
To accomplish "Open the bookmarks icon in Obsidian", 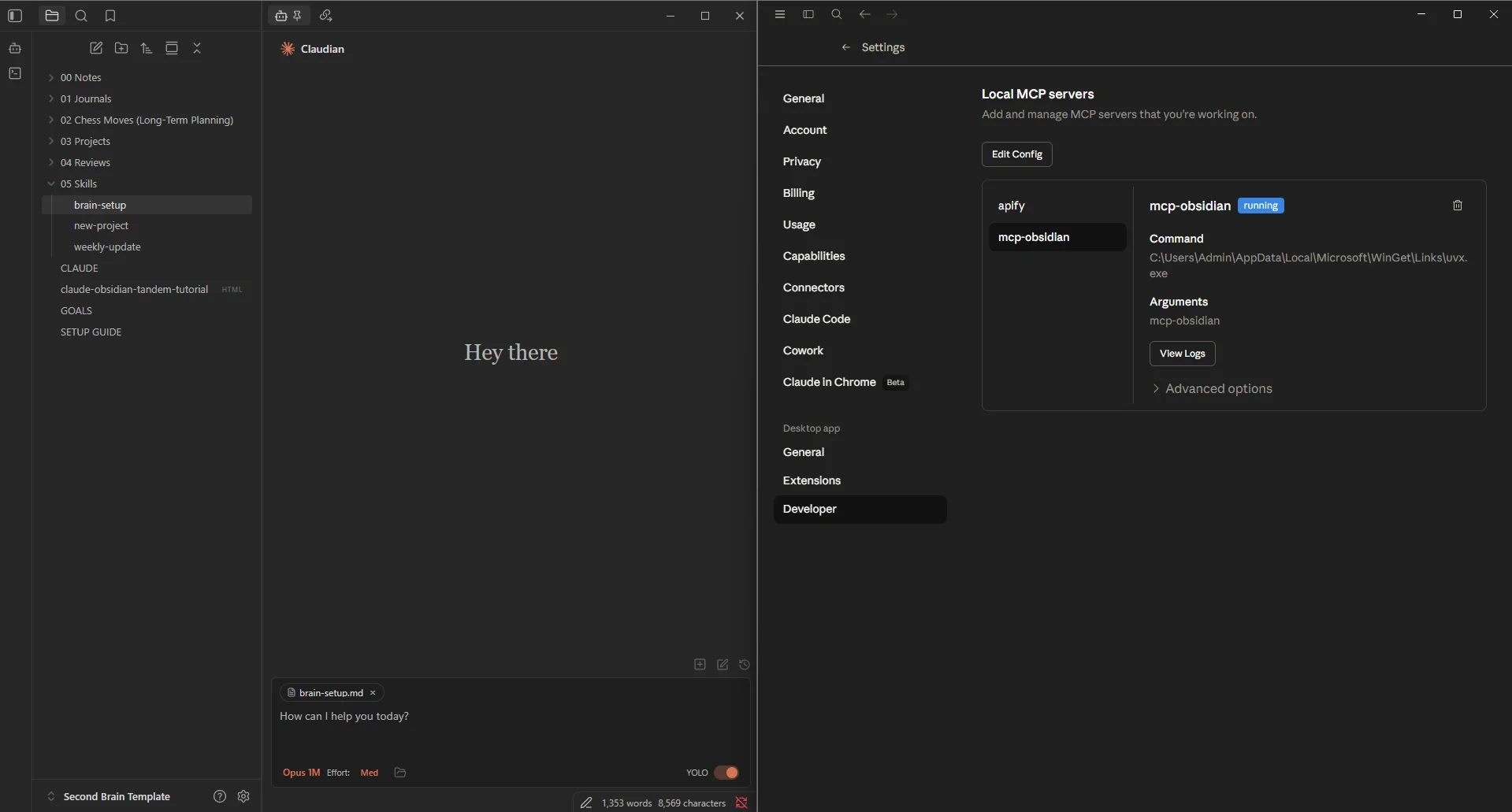I will pos(110,16).
